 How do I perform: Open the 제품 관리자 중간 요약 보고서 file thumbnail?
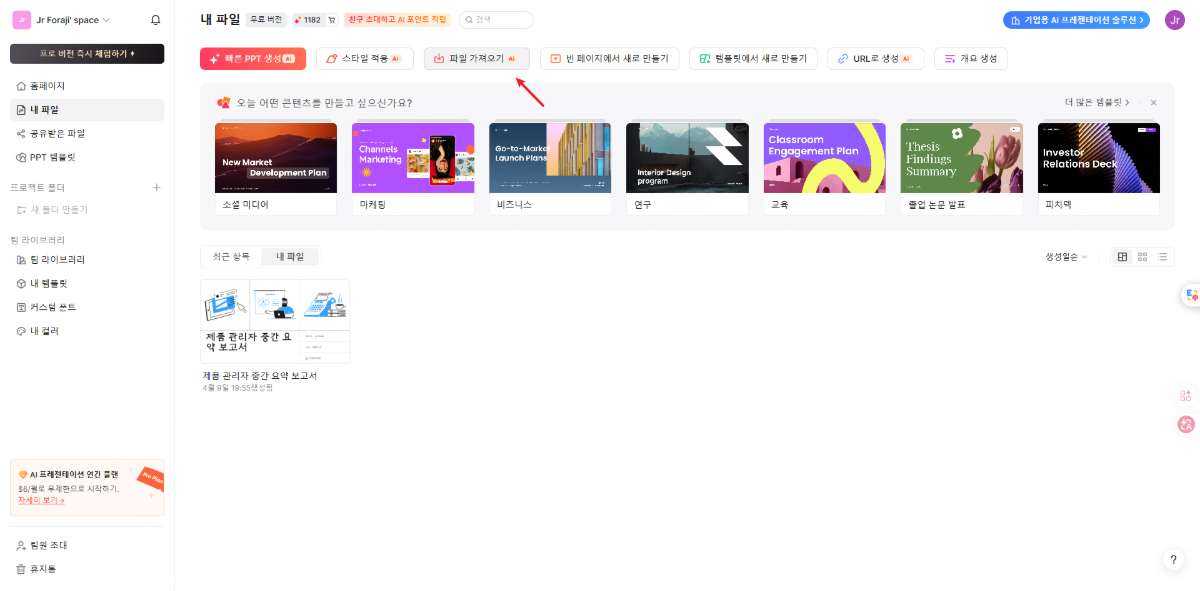pos(275,321)
